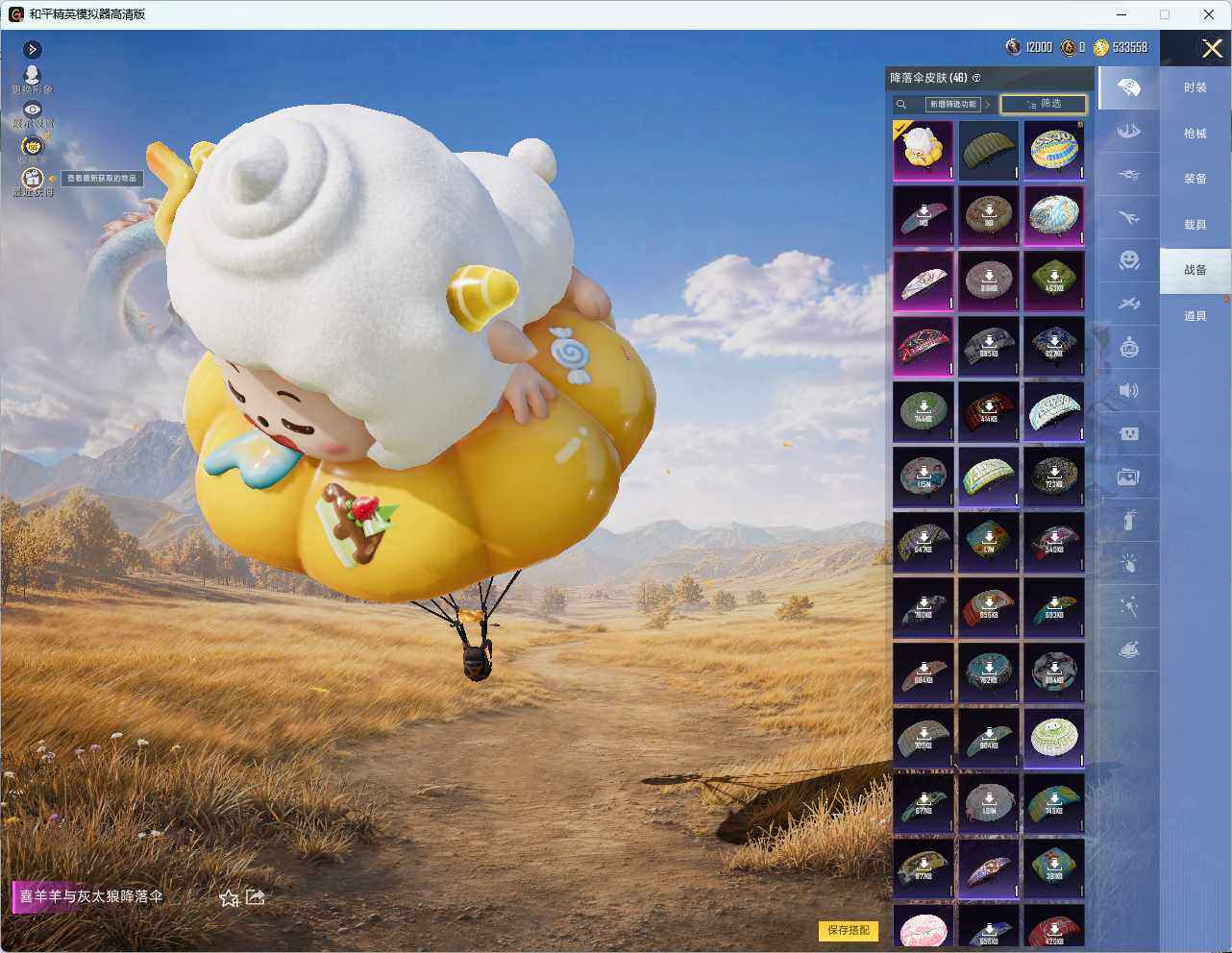Click the 保存搭配 save outfit button
This screenshot has height=953, width=1232.
tap(849, 930)
